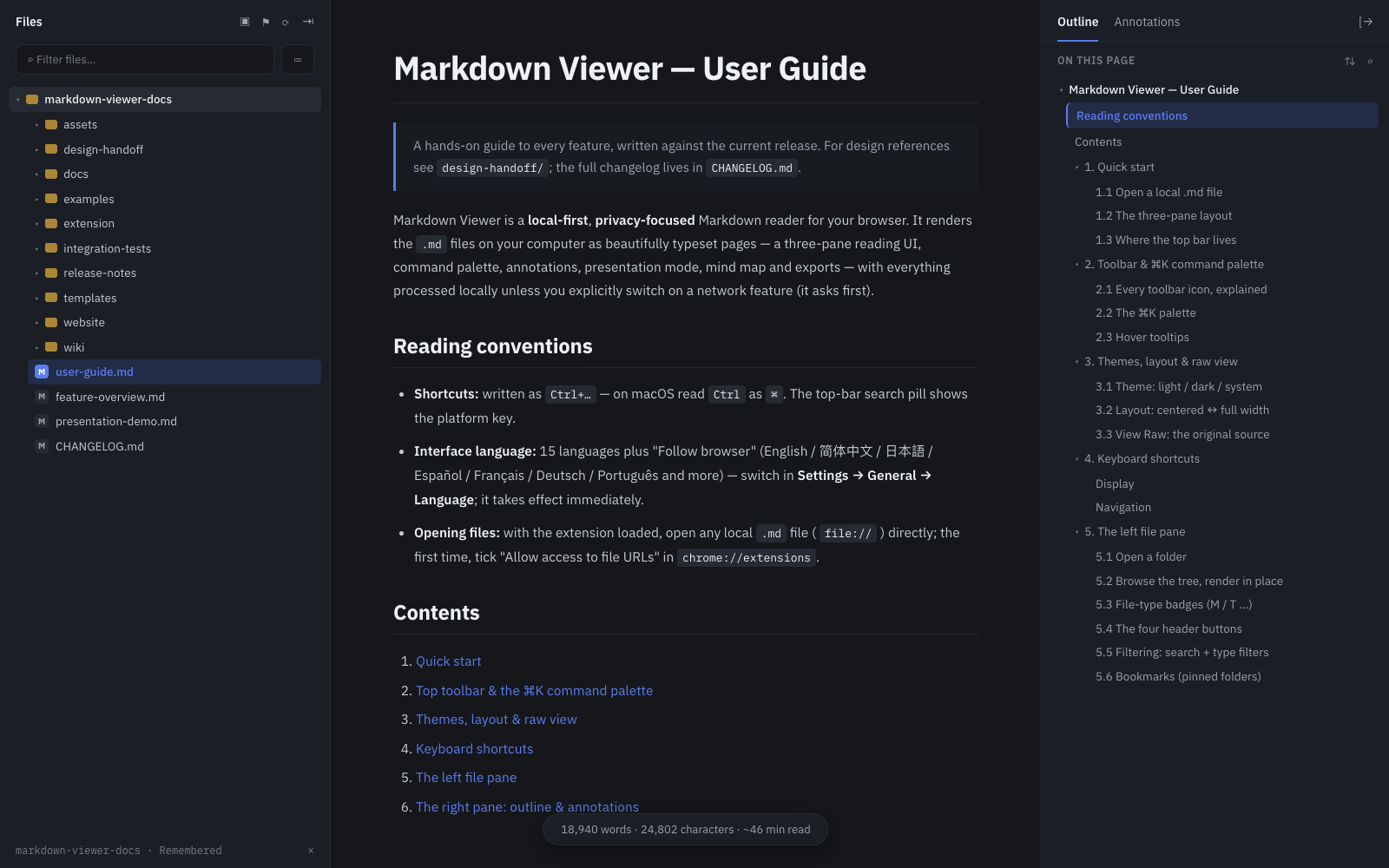Expand the docs folder arrow
Screen dimensions: 1389x868
tap(36, 174)
